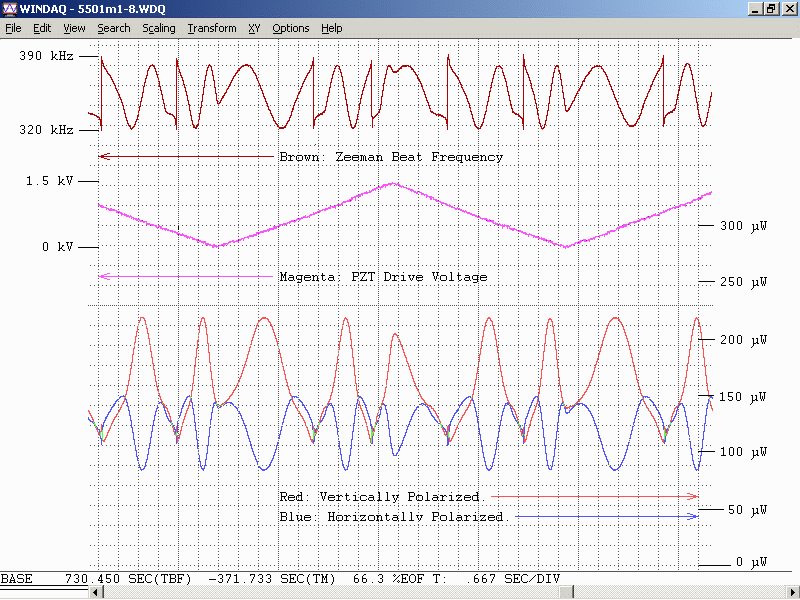Open the Edit menu
800x600 pixels.
pyautogui.click(x=42, y=28)
